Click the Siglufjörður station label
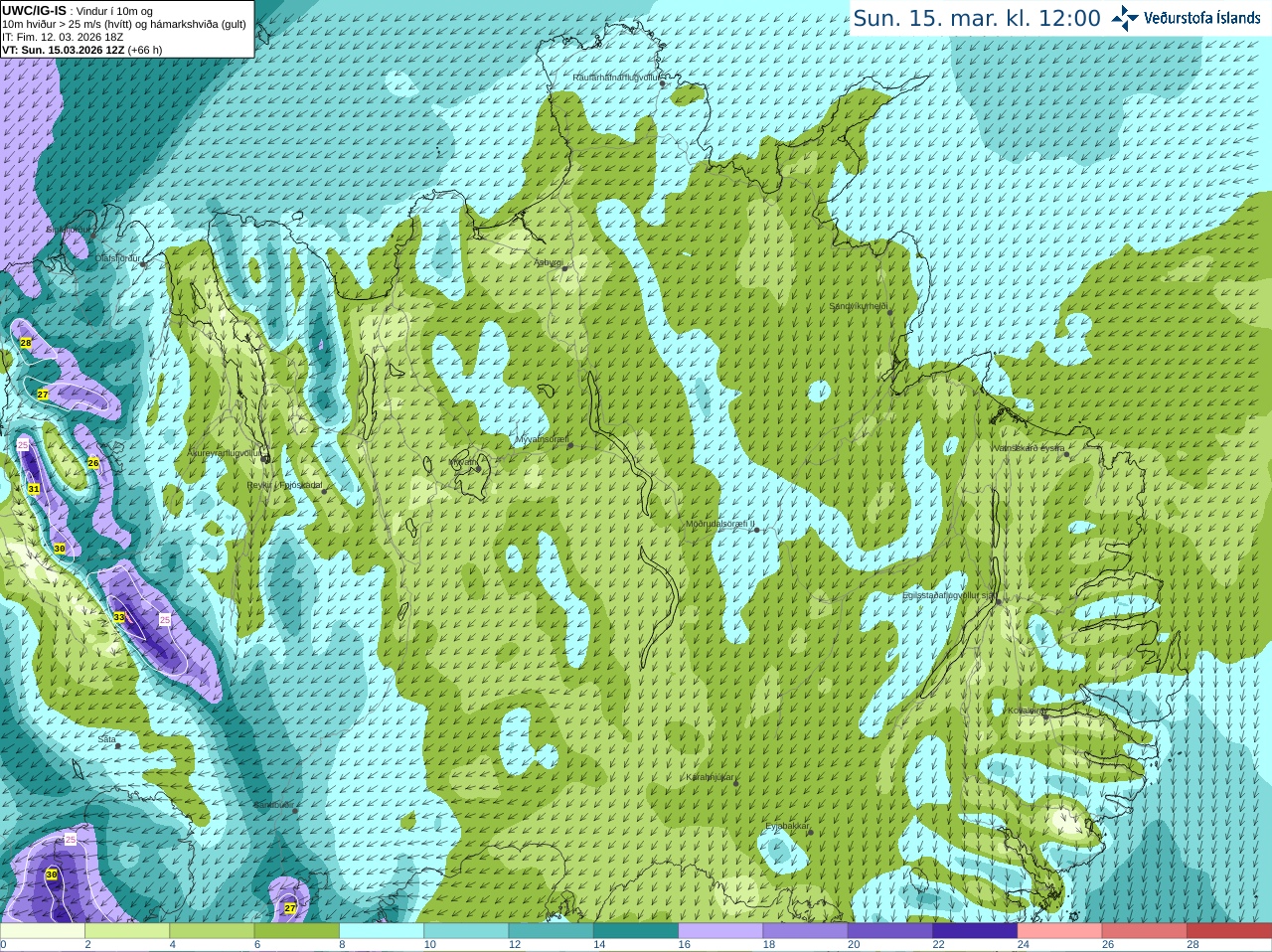This screenshot has width=1272, height=952. click(67, 230)
